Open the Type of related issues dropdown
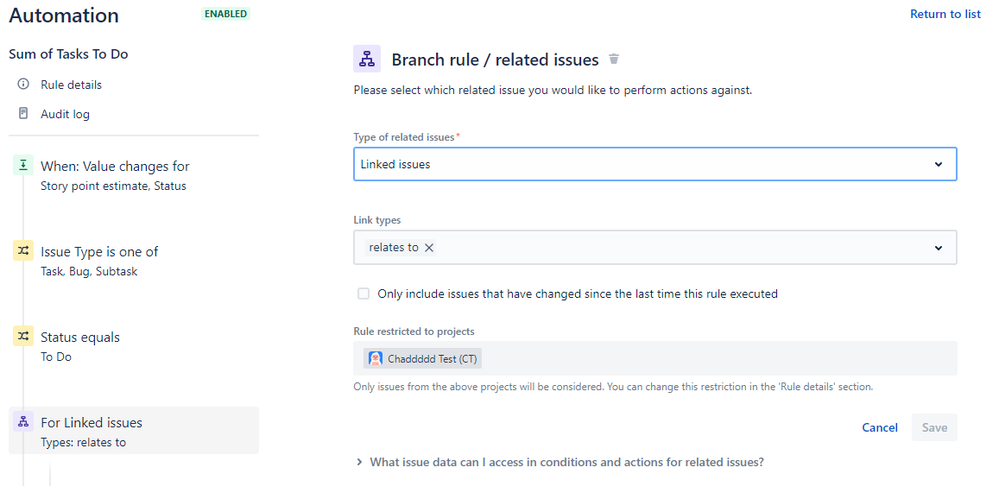This screenshot has width=999, height=486. tap(655, 164)
